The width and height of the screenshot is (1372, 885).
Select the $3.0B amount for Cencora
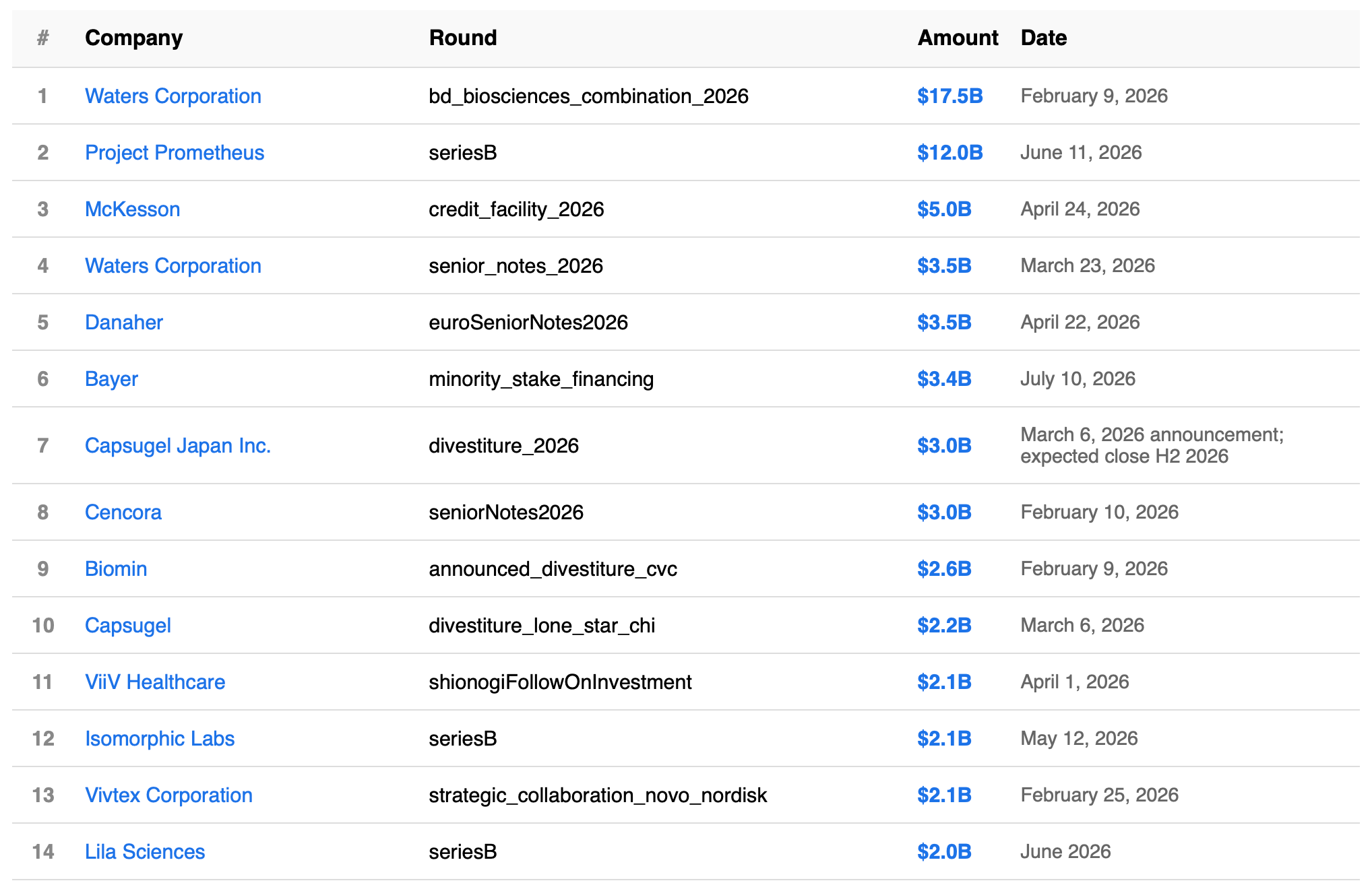click(944, 513)
